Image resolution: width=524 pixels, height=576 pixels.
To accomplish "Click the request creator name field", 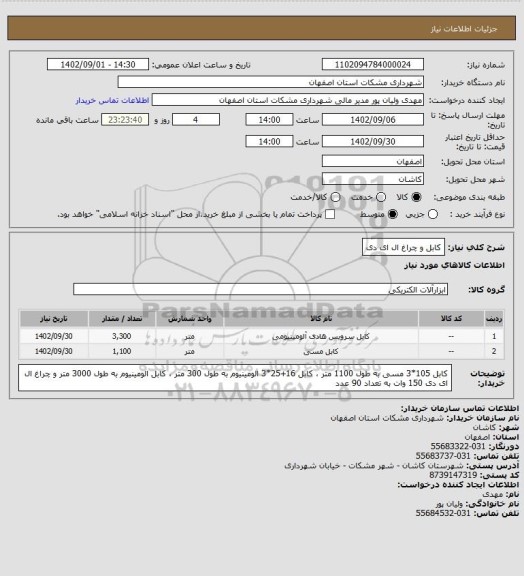I will tap(288, 100).
